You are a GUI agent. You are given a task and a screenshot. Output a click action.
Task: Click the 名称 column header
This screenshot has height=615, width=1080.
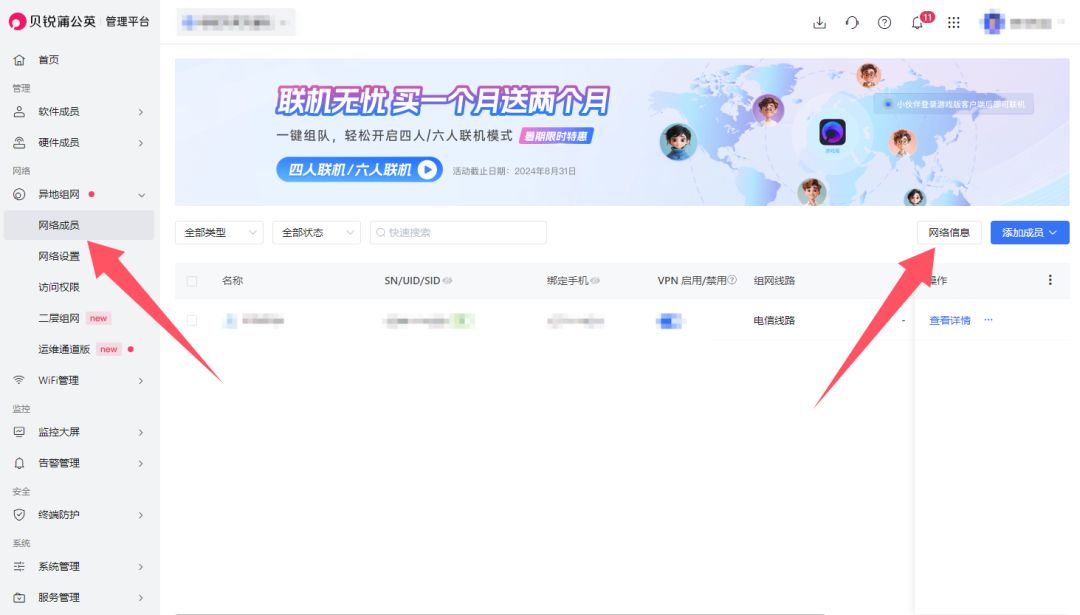point(232,280)
